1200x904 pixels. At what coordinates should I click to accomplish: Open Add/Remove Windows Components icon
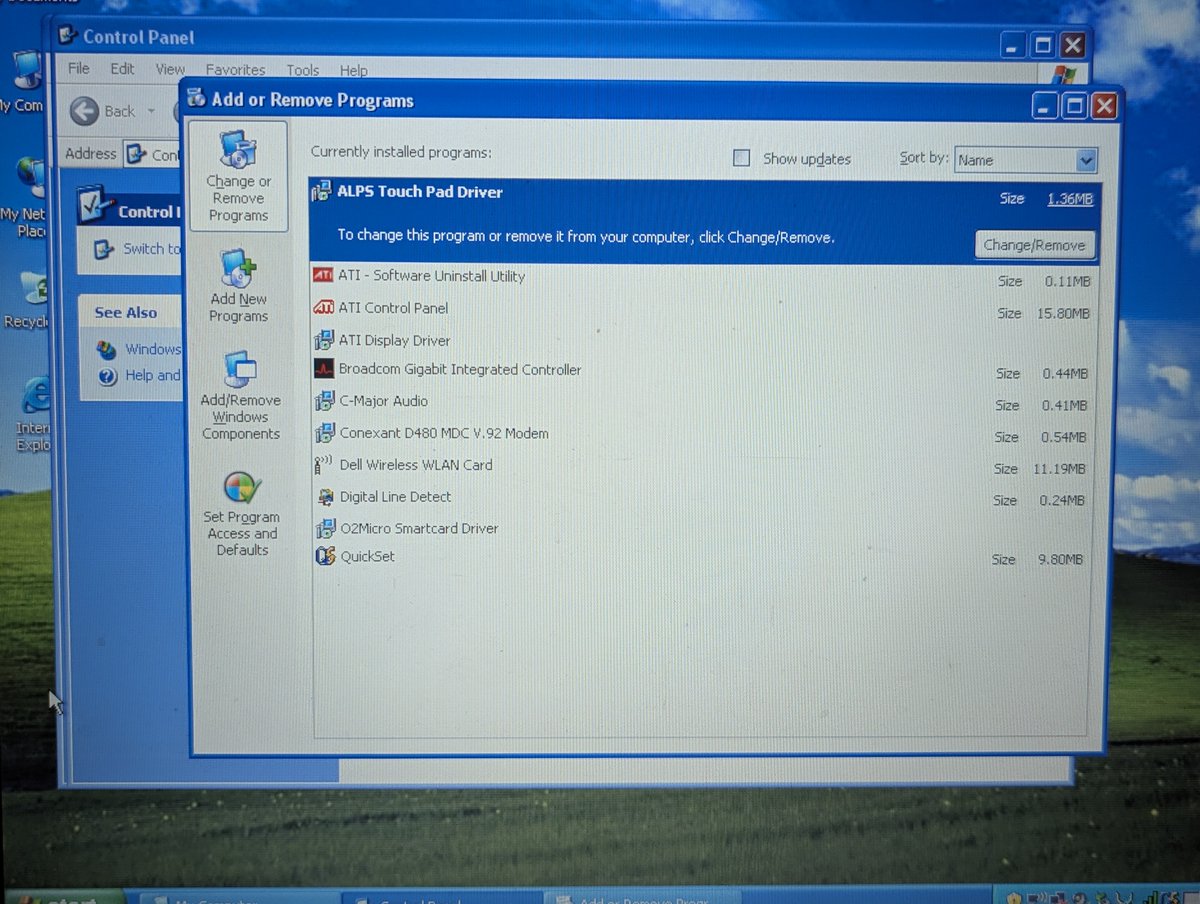[239, 370]
